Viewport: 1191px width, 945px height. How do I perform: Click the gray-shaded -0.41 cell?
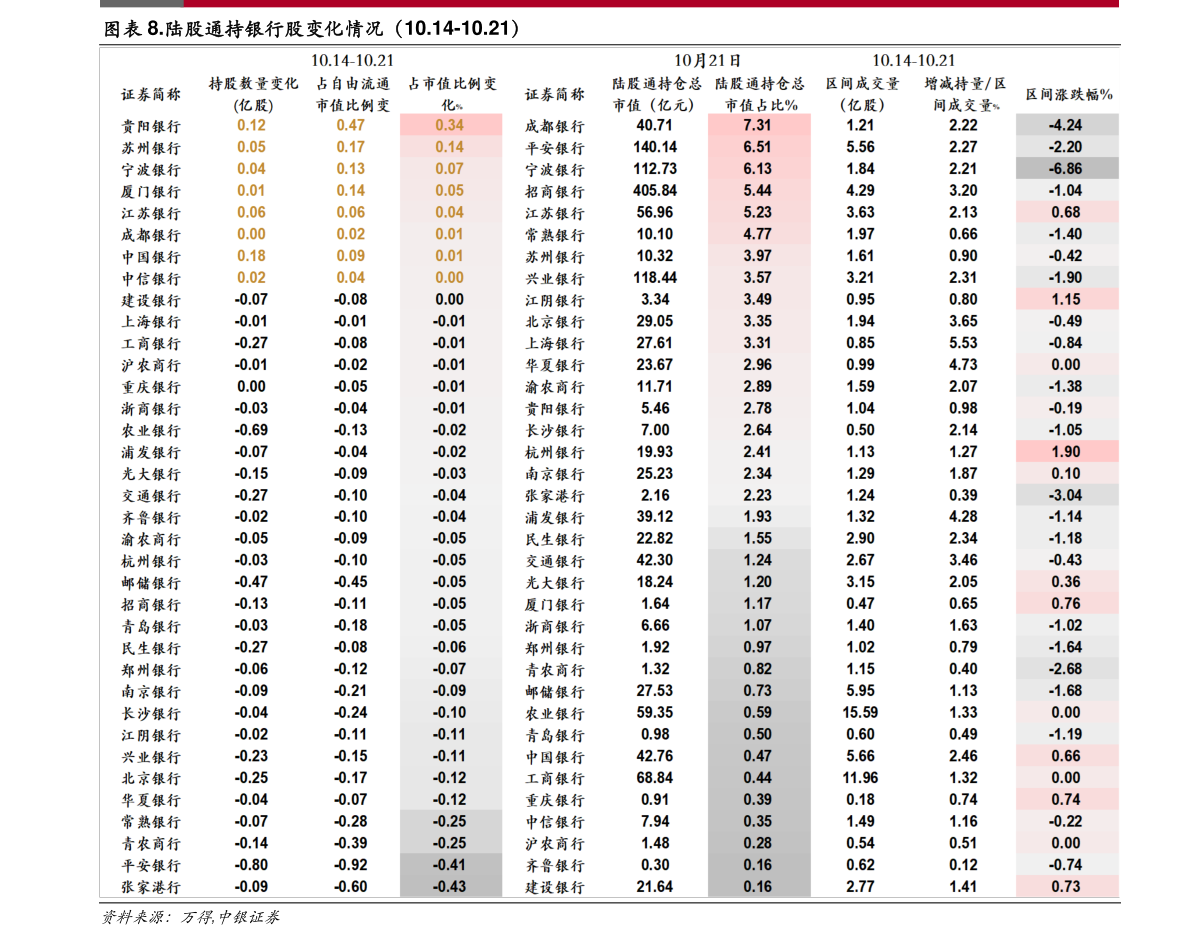(x=450, y=865)
